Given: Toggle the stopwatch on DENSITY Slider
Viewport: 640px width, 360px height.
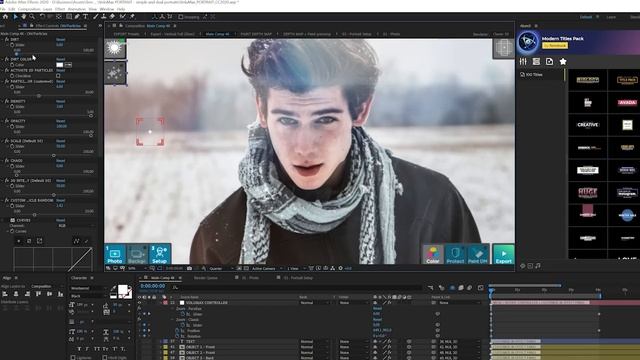Looking at the screenshot, I should coord(12,107).
